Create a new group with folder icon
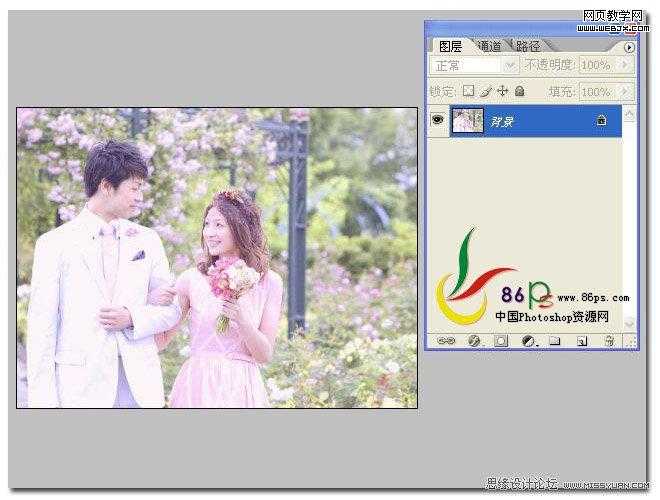The image size is (660, 500). pos(555,340)
